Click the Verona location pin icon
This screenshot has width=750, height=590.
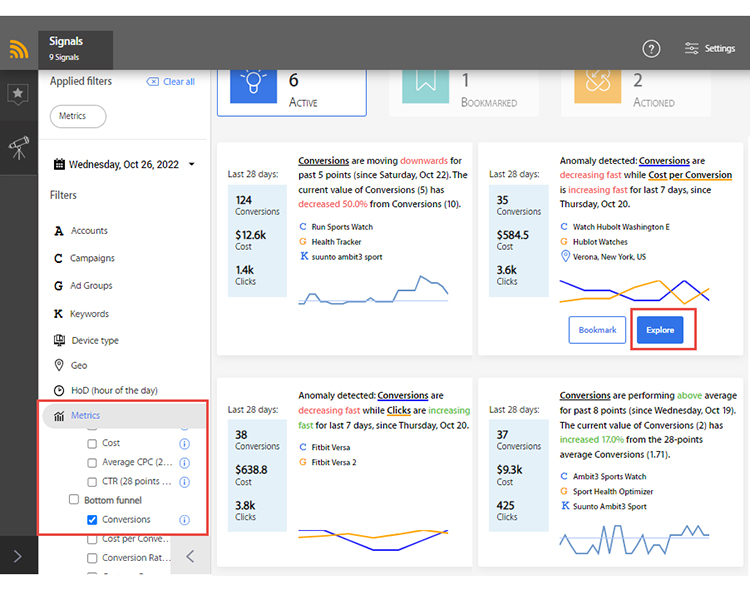tap(565, 256)
